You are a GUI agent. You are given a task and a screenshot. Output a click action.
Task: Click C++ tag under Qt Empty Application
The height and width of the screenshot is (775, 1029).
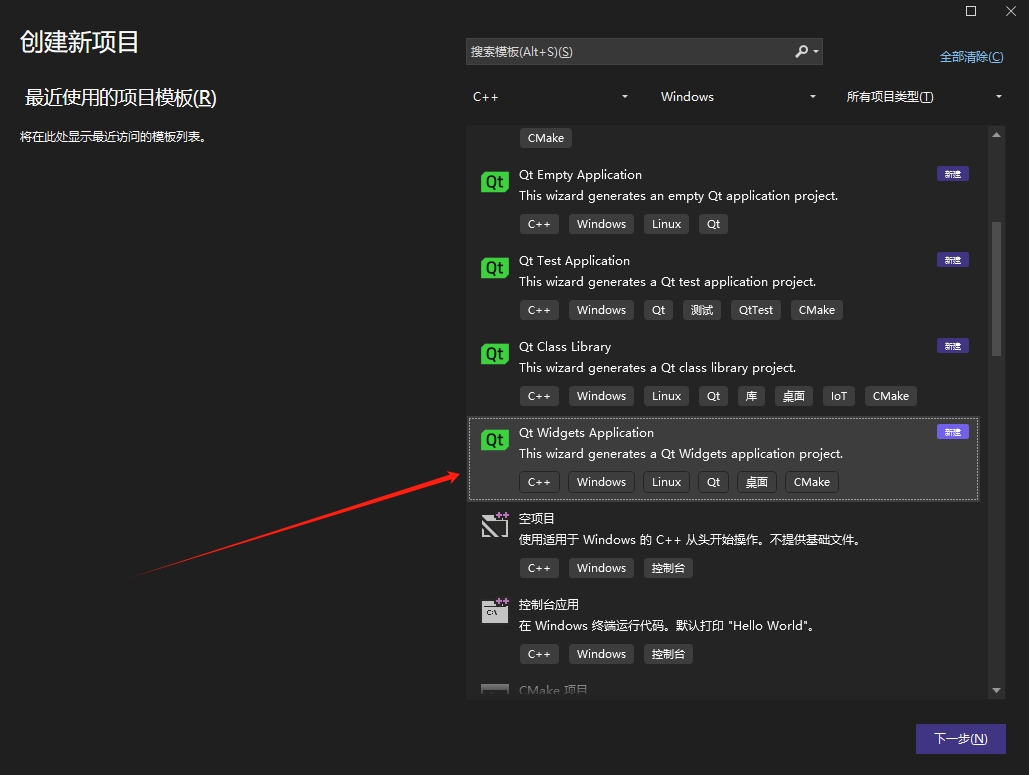click(x=539, y=224)
